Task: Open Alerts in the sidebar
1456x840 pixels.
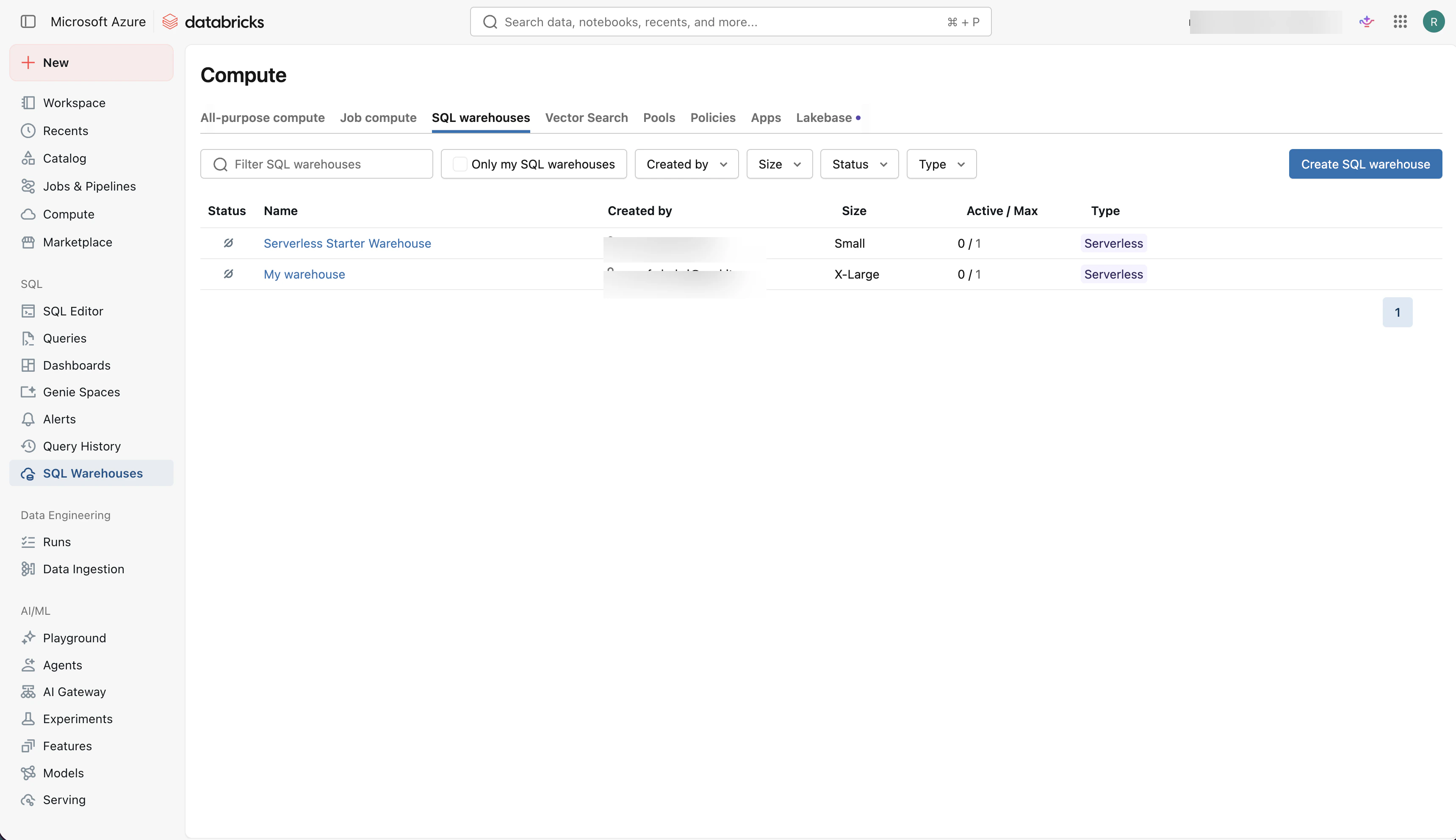Action: coord(91,420)
